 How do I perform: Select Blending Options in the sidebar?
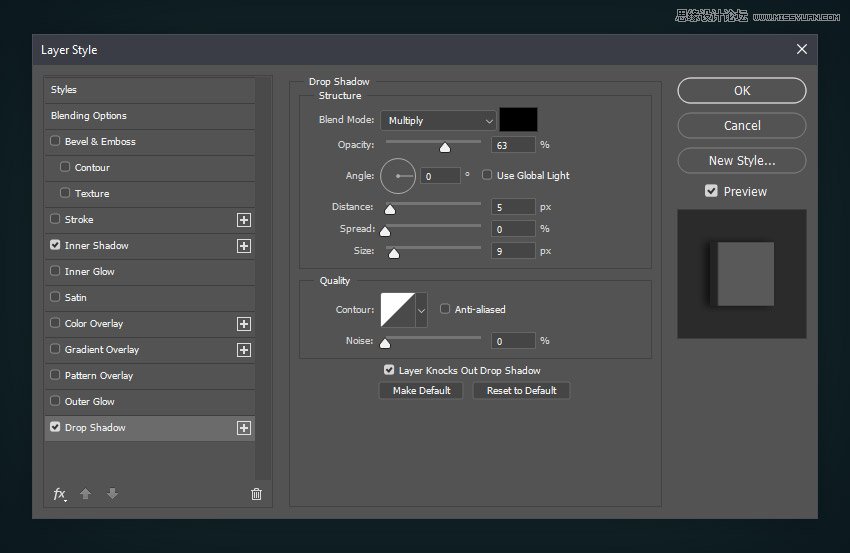tap(89, 116)
